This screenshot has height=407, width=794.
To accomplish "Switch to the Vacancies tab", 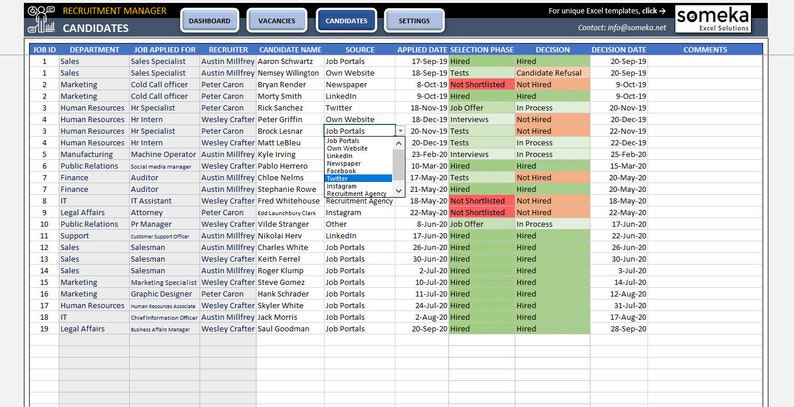I will 276,21.
